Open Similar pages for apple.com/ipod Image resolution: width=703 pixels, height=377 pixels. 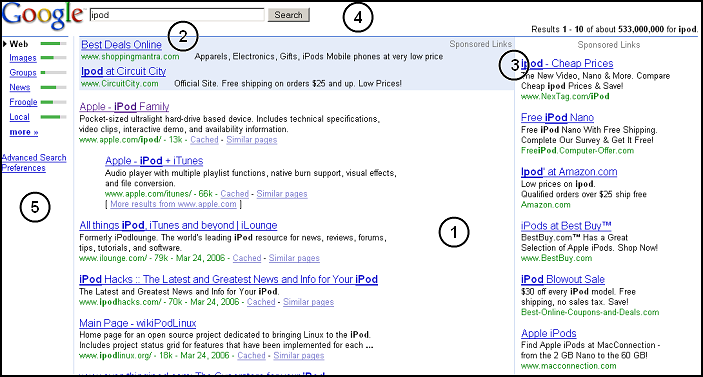[252, 140]
